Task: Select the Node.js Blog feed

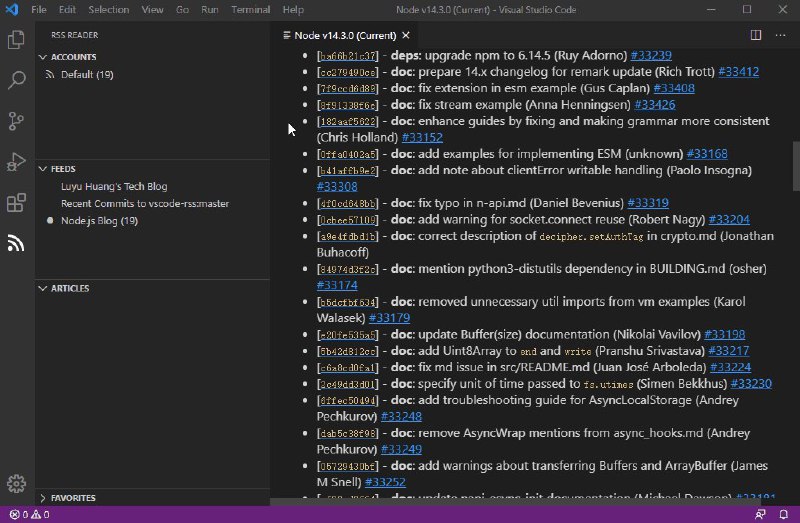Action: (x=99, y=220)
